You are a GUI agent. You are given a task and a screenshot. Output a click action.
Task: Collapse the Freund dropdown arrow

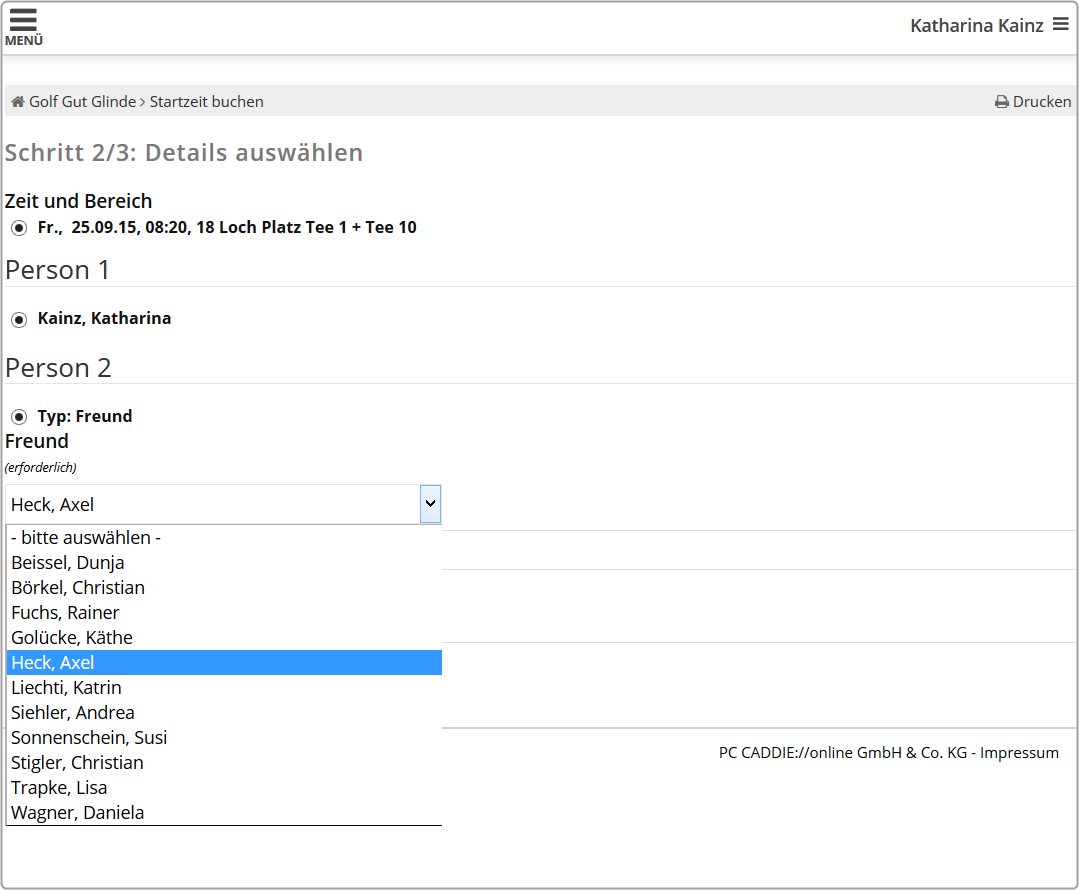point(430,505)
